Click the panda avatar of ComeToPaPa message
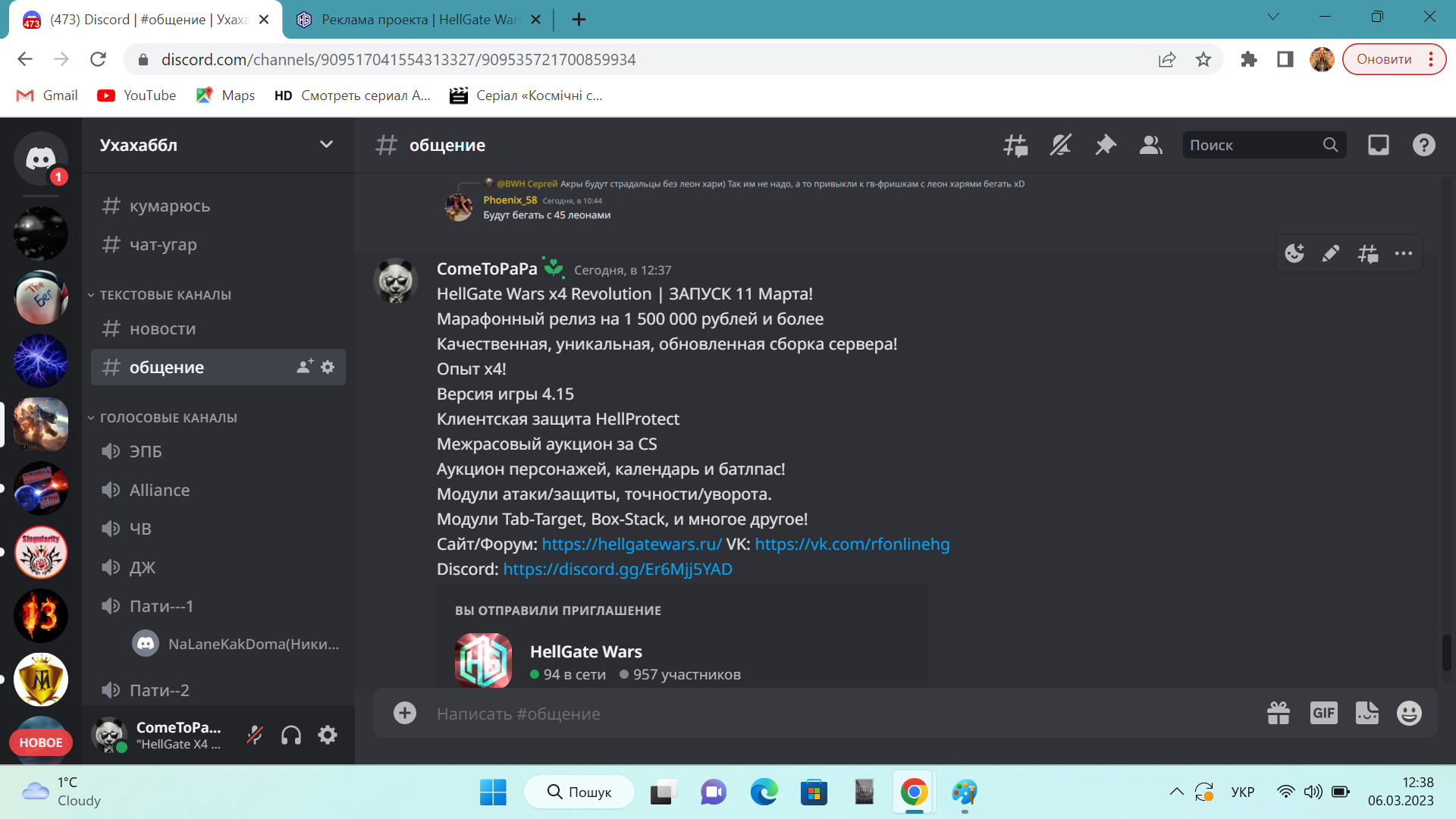The width and height of the screenshot is (1456, 819). (x=396, y=281)
